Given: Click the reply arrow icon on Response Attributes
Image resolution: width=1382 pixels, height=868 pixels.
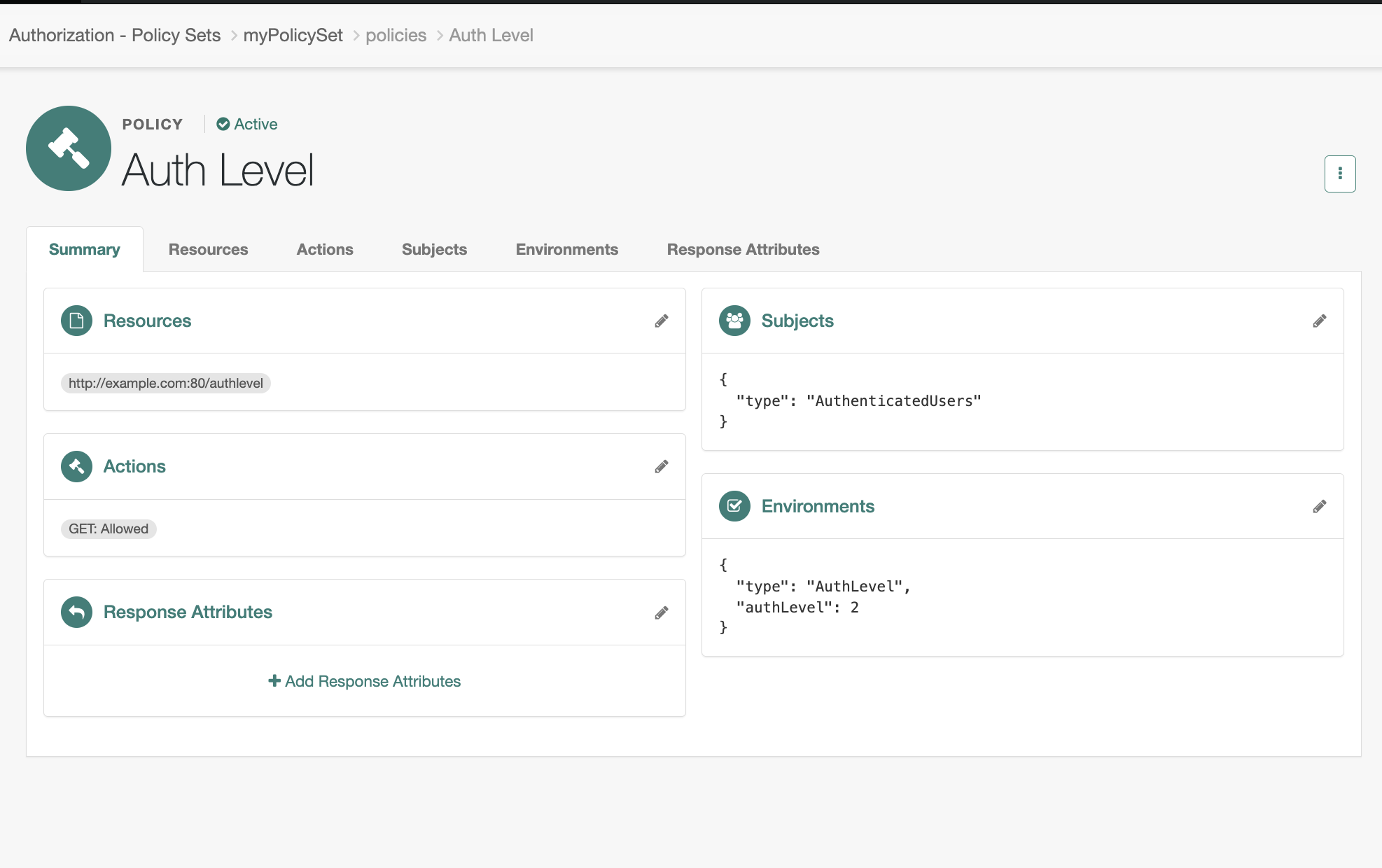Looking at the screenshot, I should (x=76, y=612).
